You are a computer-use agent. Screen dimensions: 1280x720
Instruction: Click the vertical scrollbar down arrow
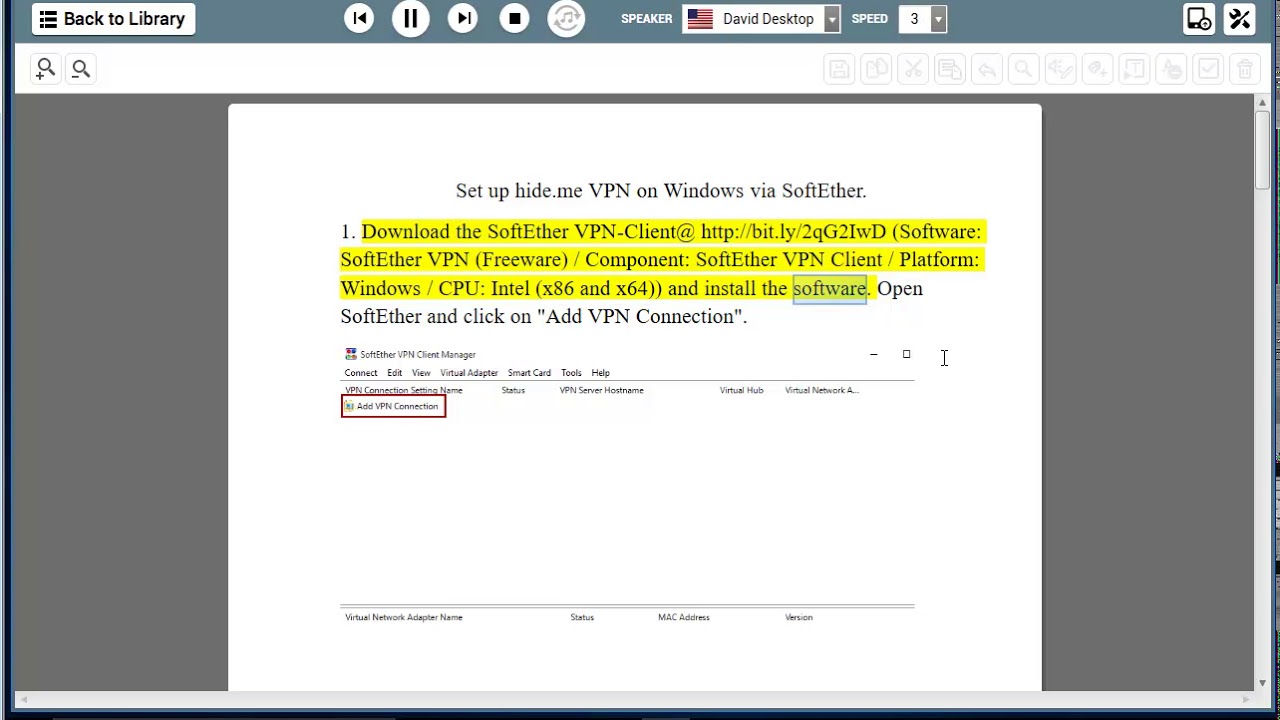coord(1263,682)
